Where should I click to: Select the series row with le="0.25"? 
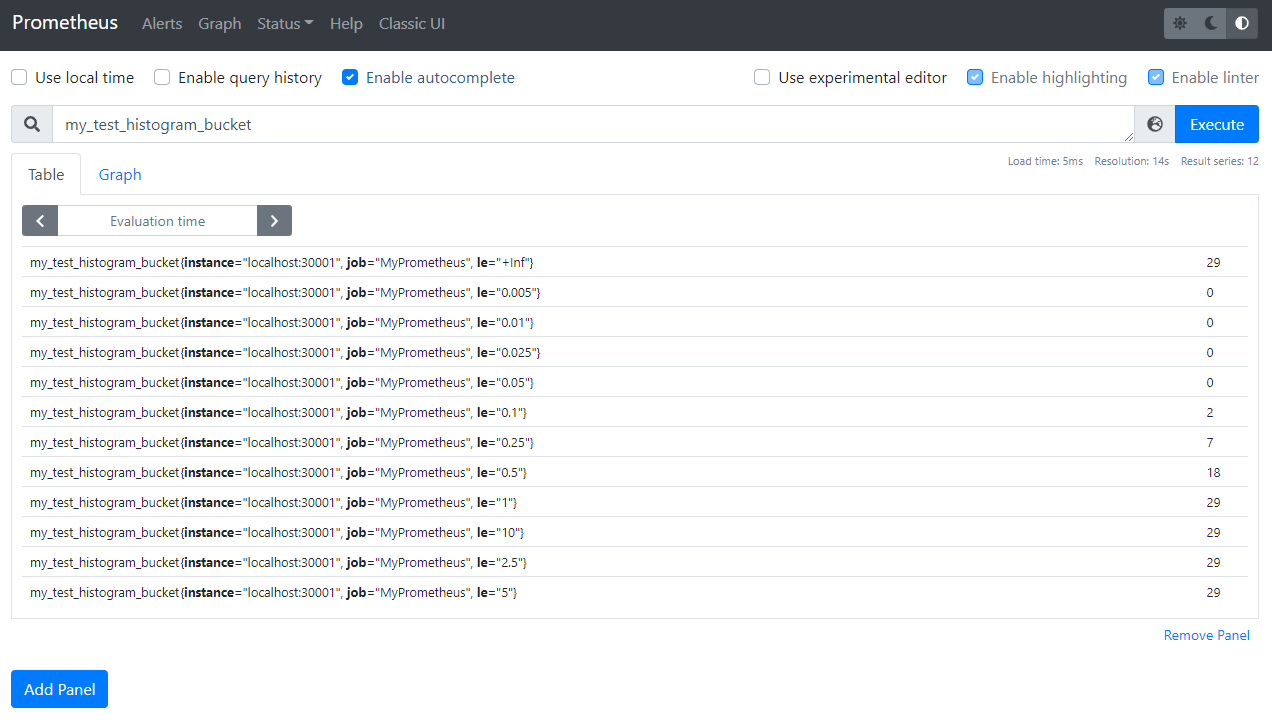(635, 442)
